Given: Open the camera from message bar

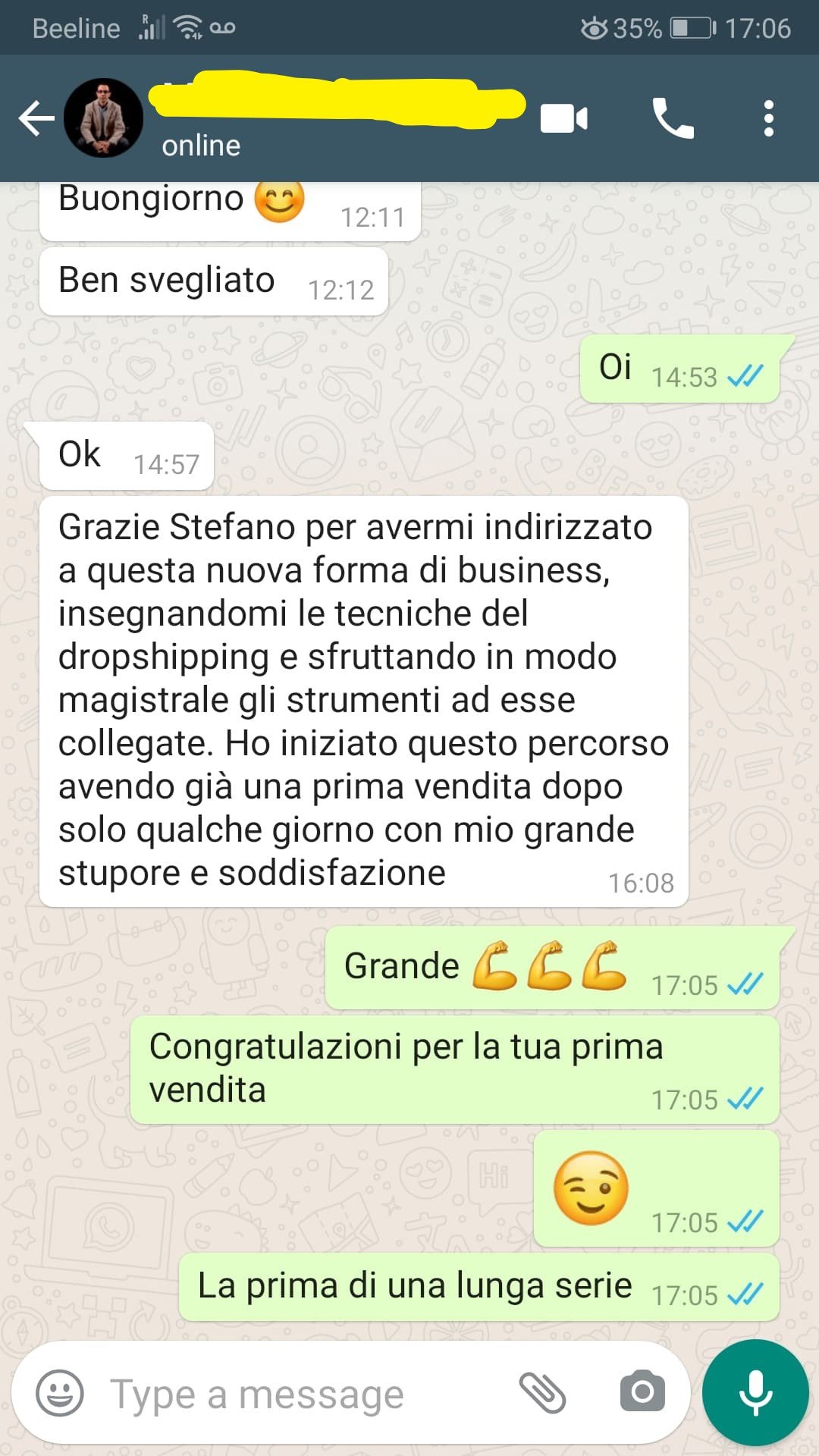Looking at the screenshot, I should pos(642,1392).
